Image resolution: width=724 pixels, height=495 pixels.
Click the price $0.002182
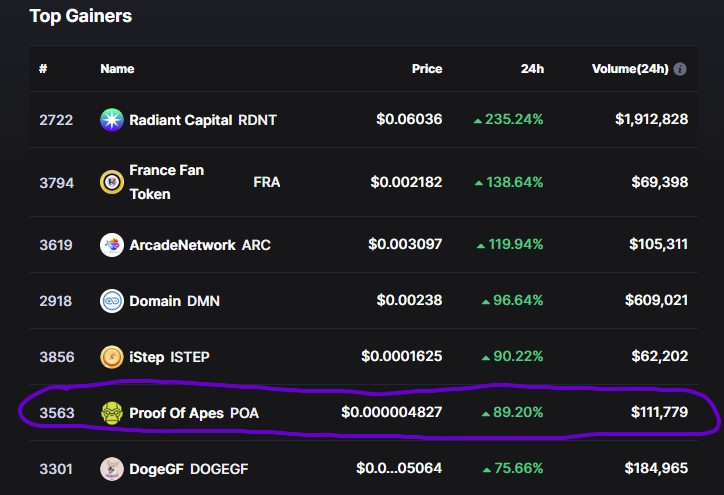tap(406, 182)
